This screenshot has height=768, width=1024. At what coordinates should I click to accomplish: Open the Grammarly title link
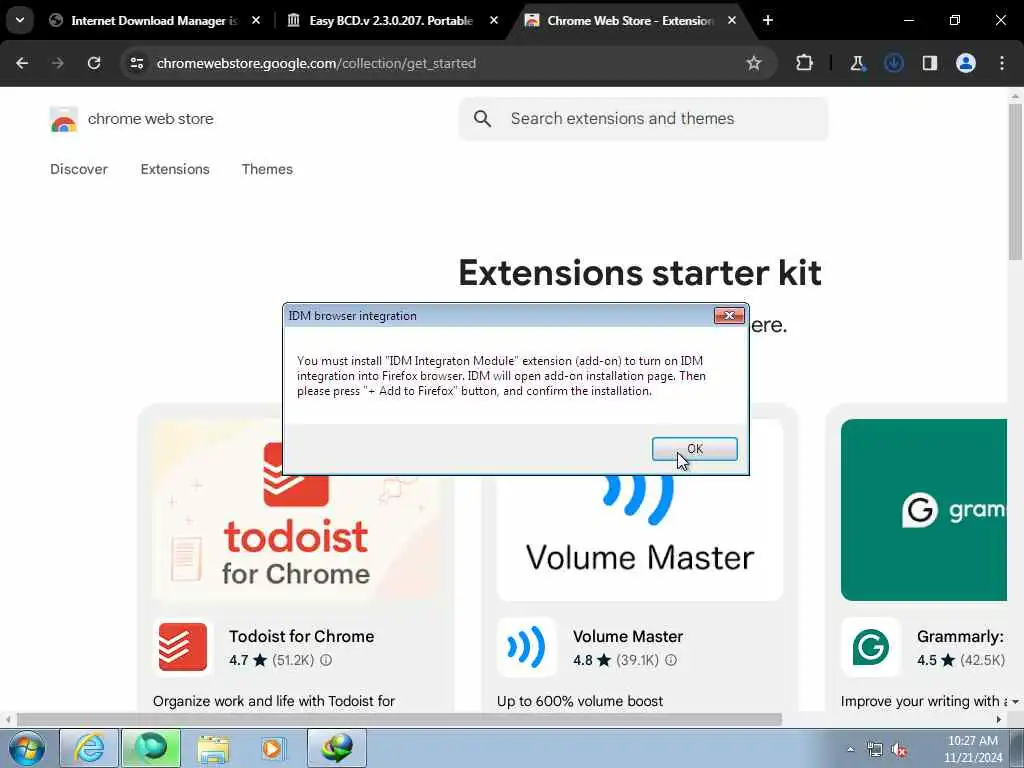coord(960,637)
